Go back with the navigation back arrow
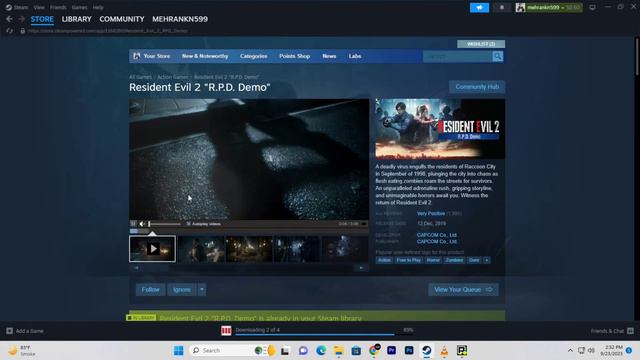The width and height of the screenshot is (640, 360). point(9,19)
